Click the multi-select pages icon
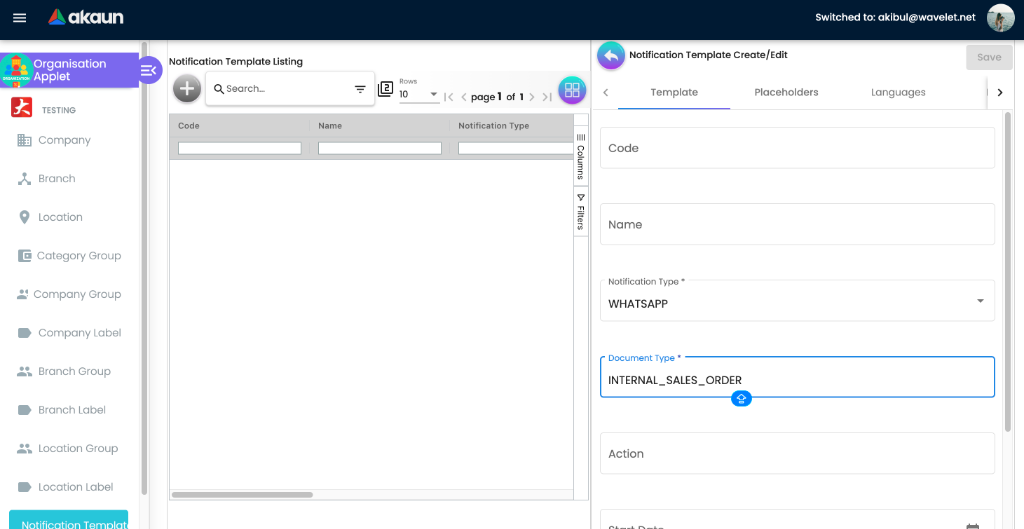Image resolution: width=1024 pixels, height=529 pixels. [385, 89]
